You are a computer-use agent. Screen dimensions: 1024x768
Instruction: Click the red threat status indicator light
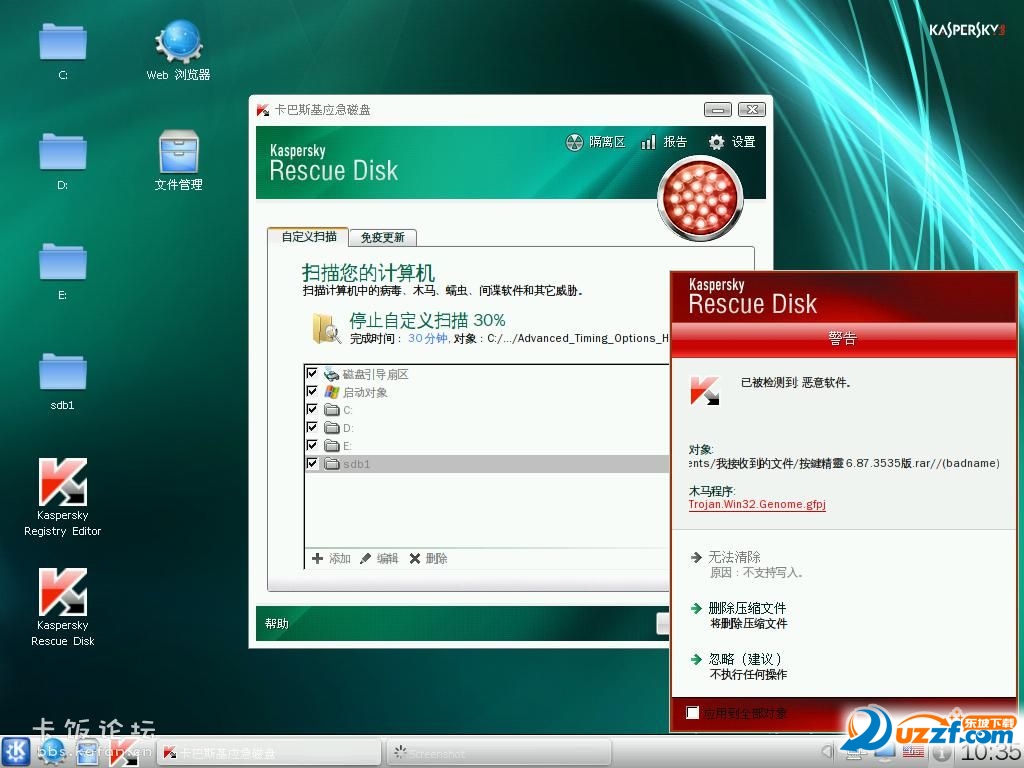tap(700, 197)
